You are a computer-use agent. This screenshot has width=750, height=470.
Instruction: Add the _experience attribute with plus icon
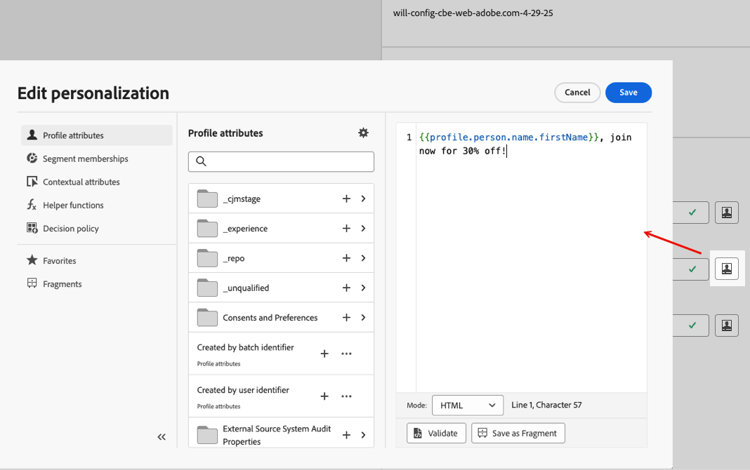click(x=346, y=229)
